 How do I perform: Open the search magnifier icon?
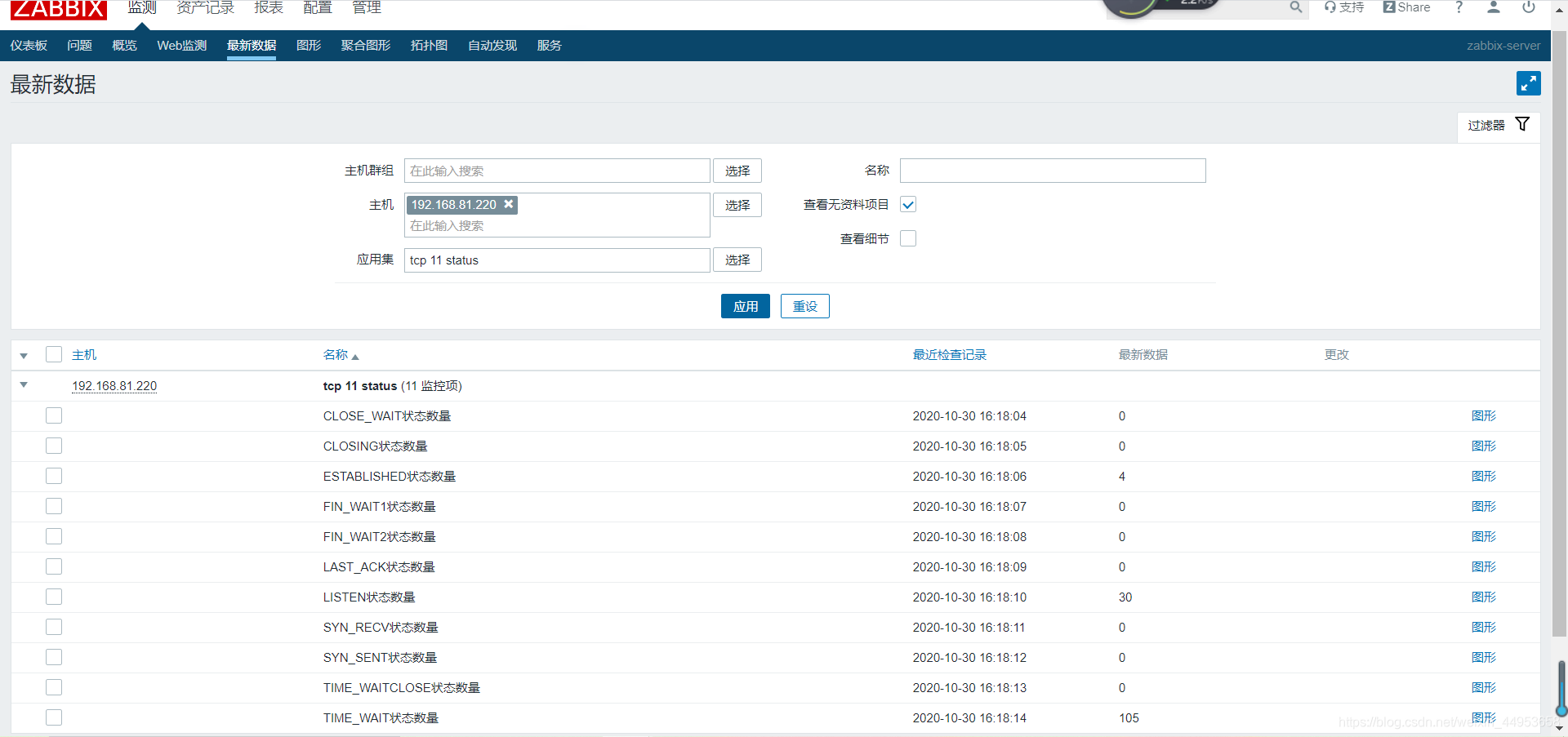(1296, 7)
